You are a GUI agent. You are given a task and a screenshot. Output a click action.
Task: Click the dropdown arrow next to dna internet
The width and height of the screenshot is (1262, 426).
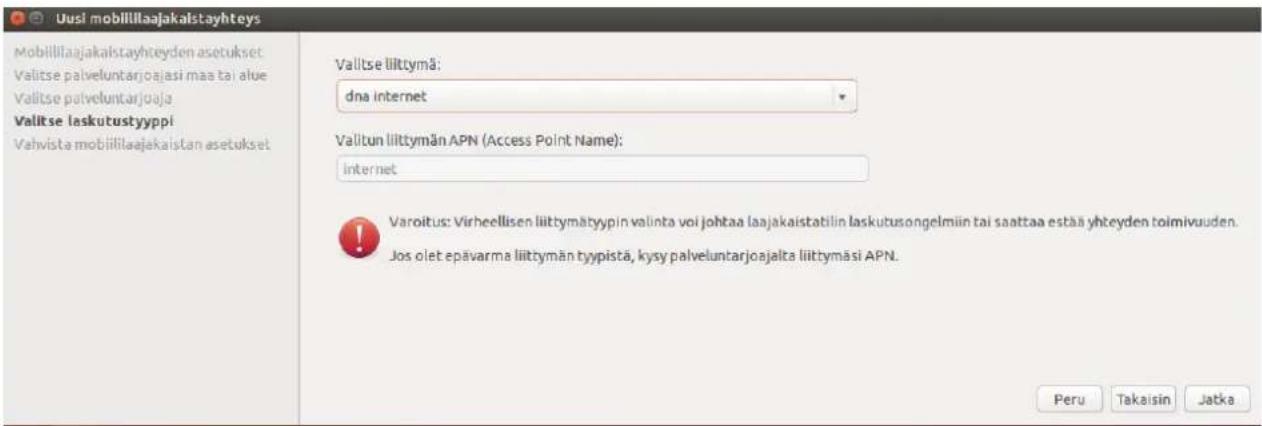842,98
